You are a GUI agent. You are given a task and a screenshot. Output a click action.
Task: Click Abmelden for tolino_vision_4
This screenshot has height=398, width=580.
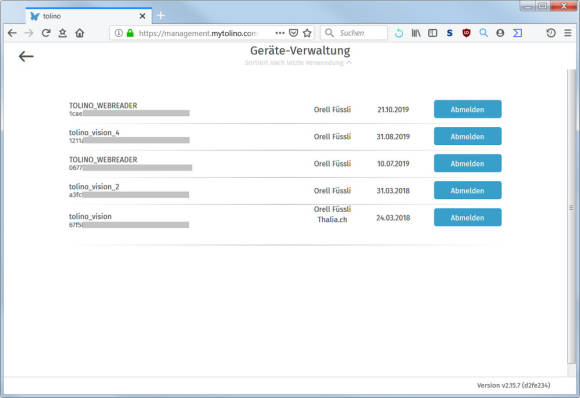(x=468, y=136)
